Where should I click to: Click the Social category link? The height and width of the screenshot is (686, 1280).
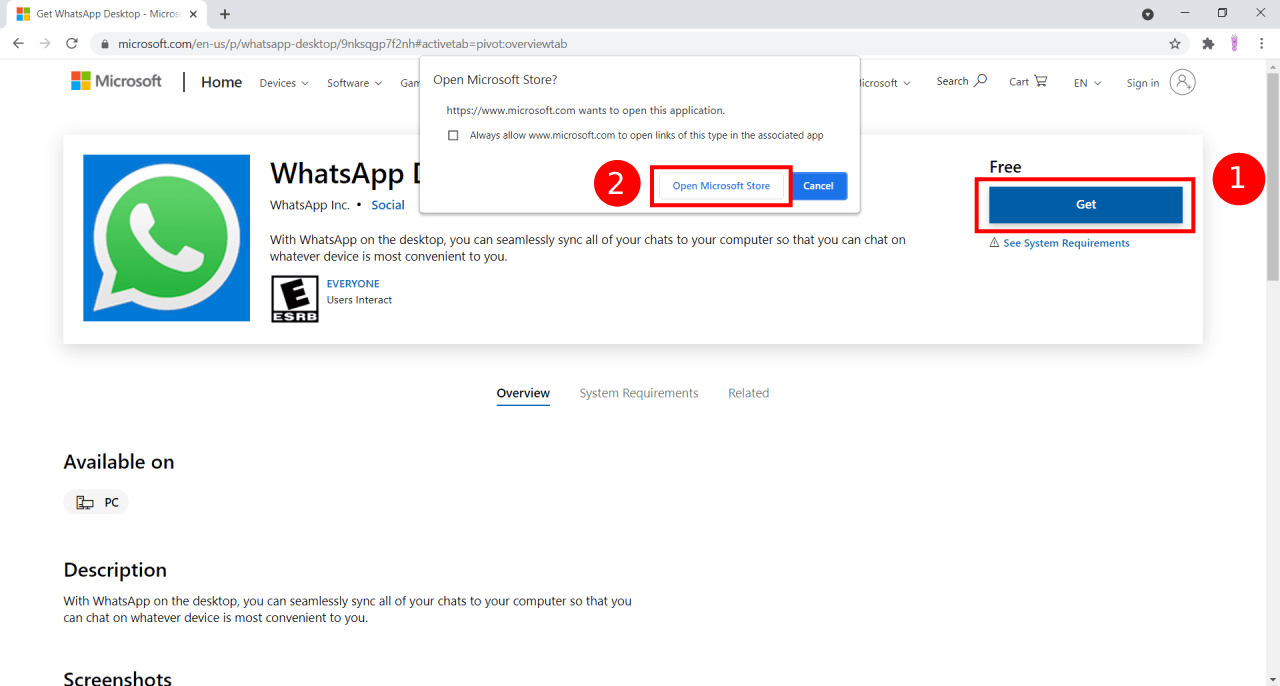[x=388, y=205]
